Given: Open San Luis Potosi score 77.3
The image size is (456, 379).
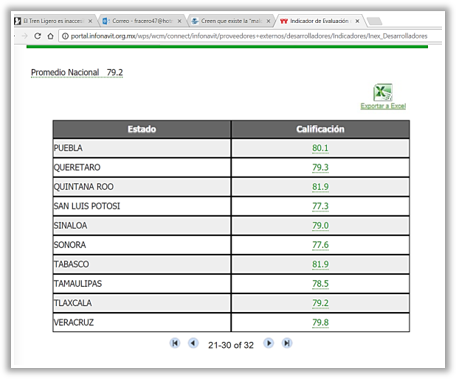Looking at the screenshot, I should pos(320,206).
